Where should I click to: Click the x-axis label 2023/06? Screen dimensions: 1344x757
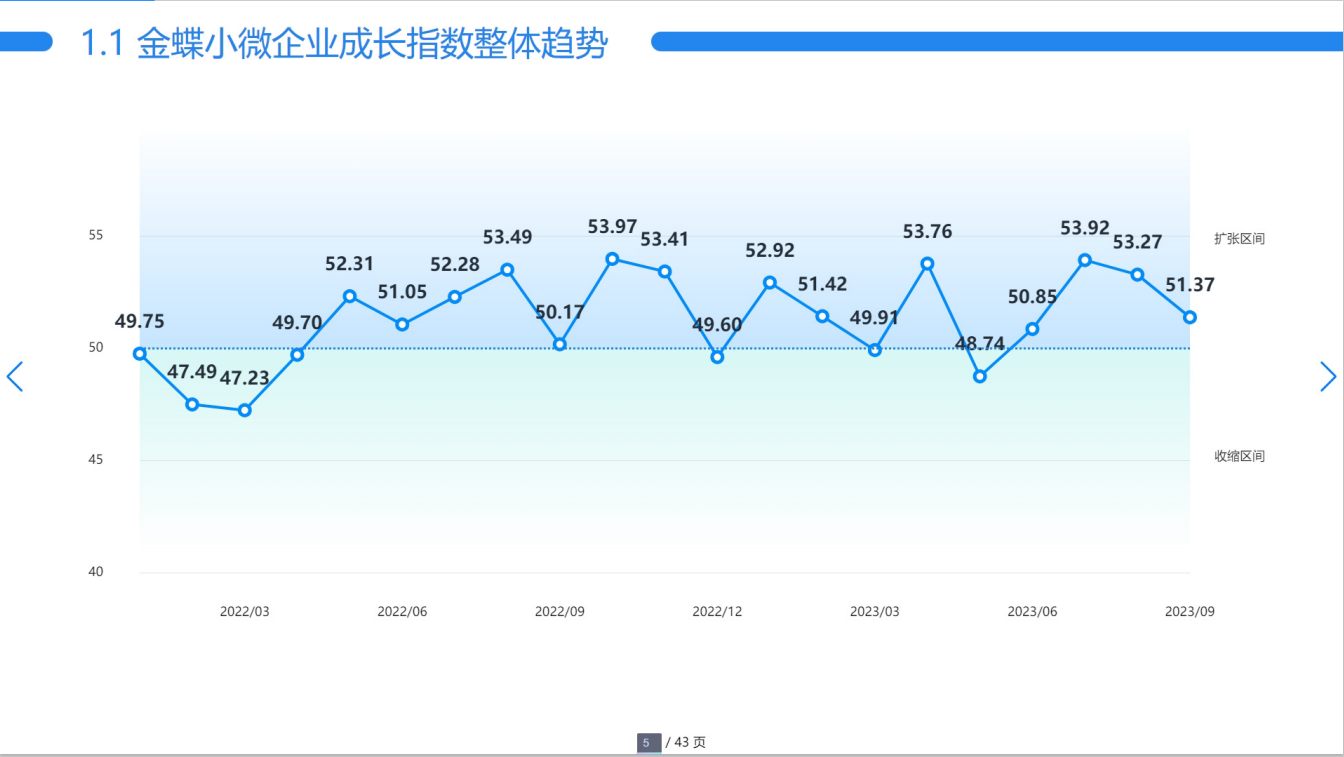coord(1032,612)
